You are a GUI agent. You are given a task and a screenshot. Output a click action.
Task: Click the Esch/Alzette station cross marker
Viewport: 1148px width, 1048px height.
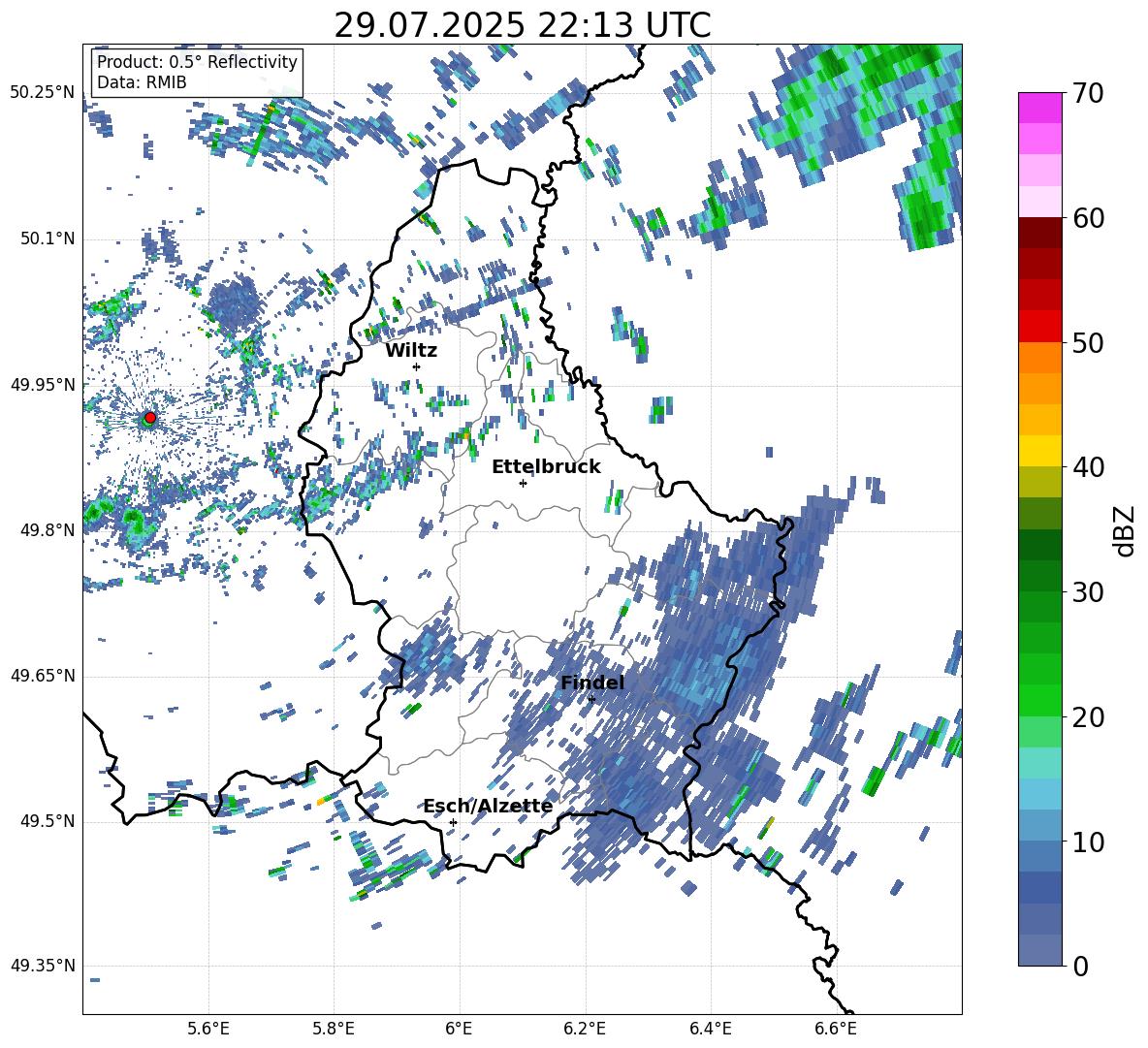(x=453, y=822)
